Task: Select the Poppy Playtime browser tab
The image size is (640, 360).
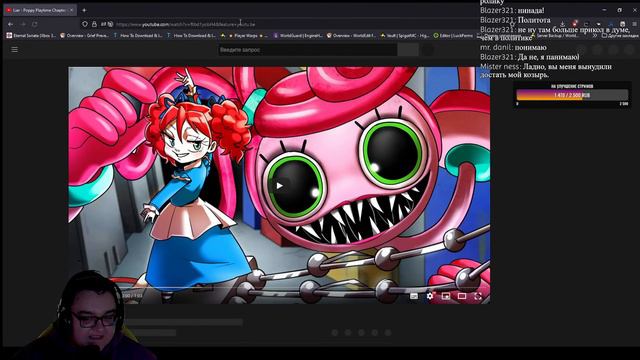Action: point(39,10)
